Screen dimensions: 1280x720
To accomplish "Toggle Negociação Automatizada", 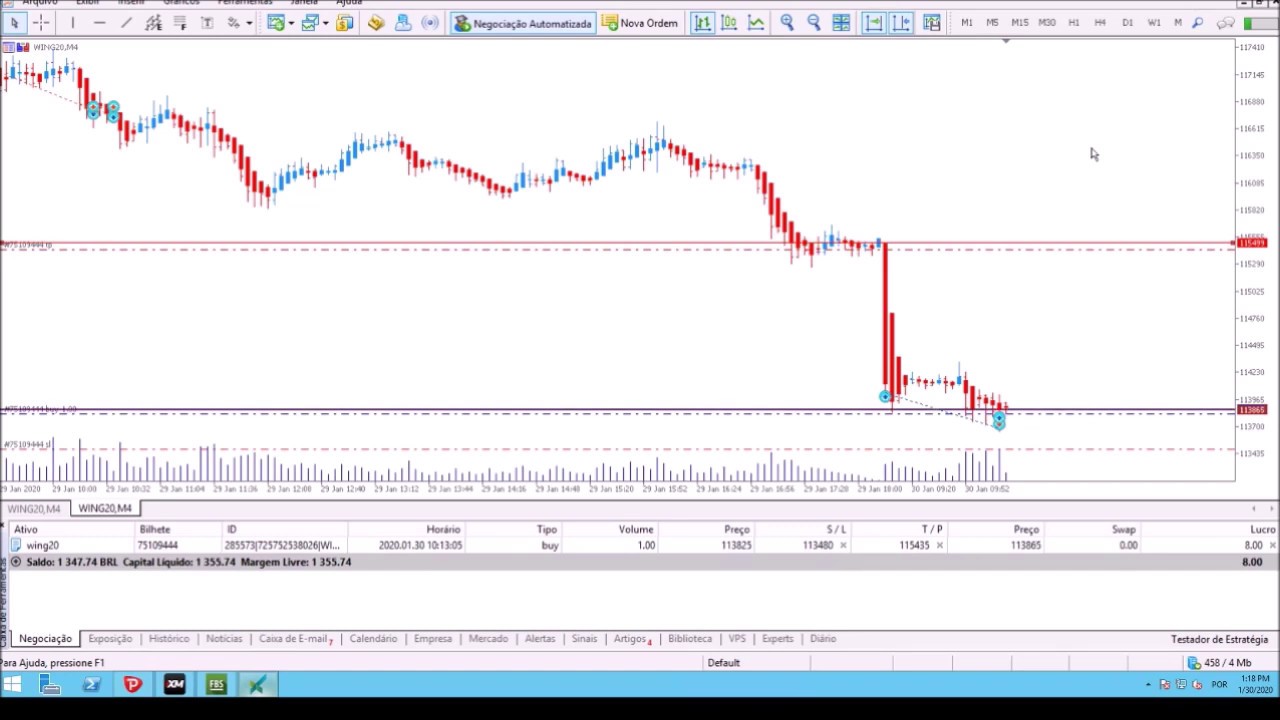I will (x=522, y=23).
